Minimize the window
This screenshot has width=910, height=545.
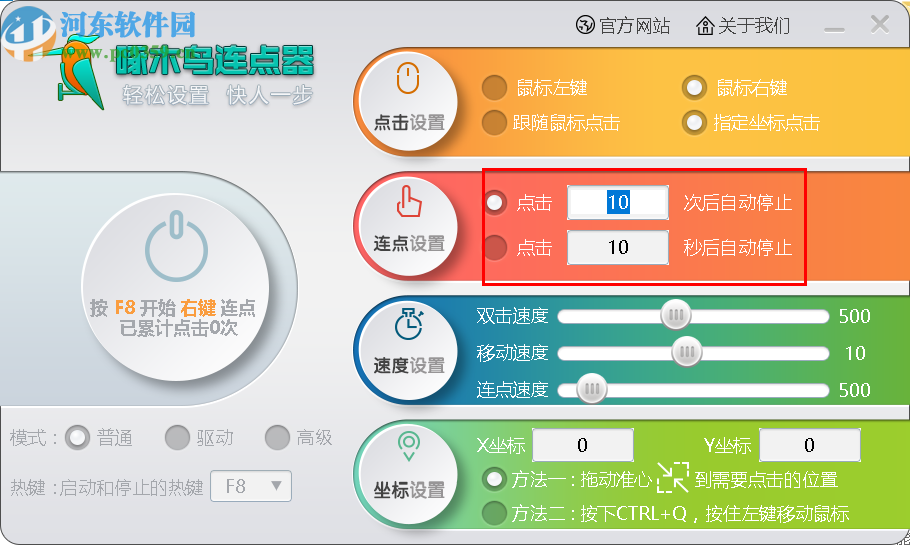click(x=834, y=28)
